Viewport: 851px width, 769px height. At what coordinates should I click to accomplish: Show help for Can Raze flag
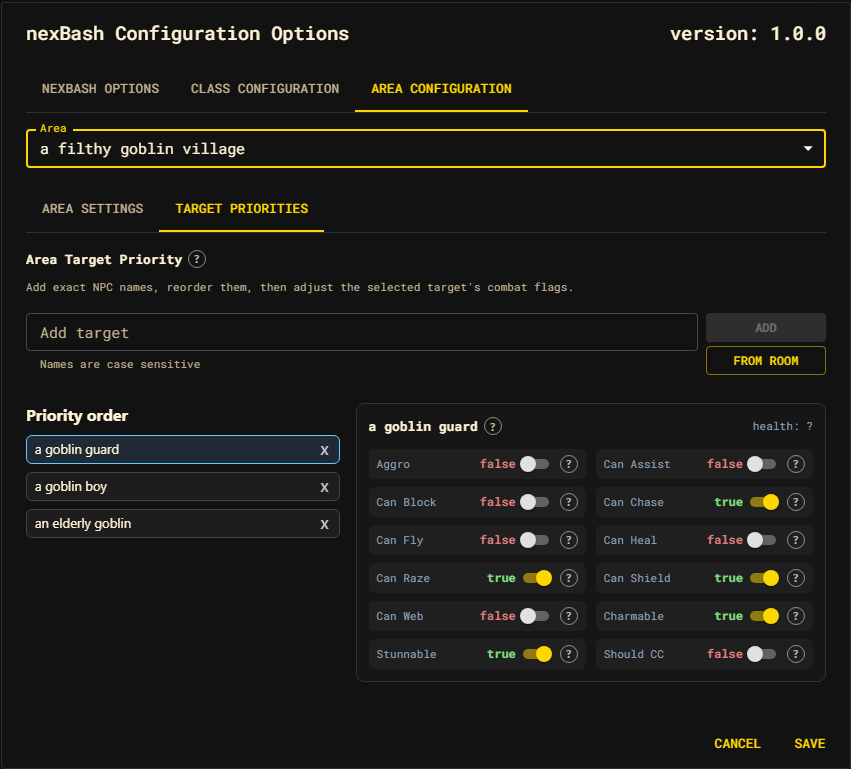[569, 578]
